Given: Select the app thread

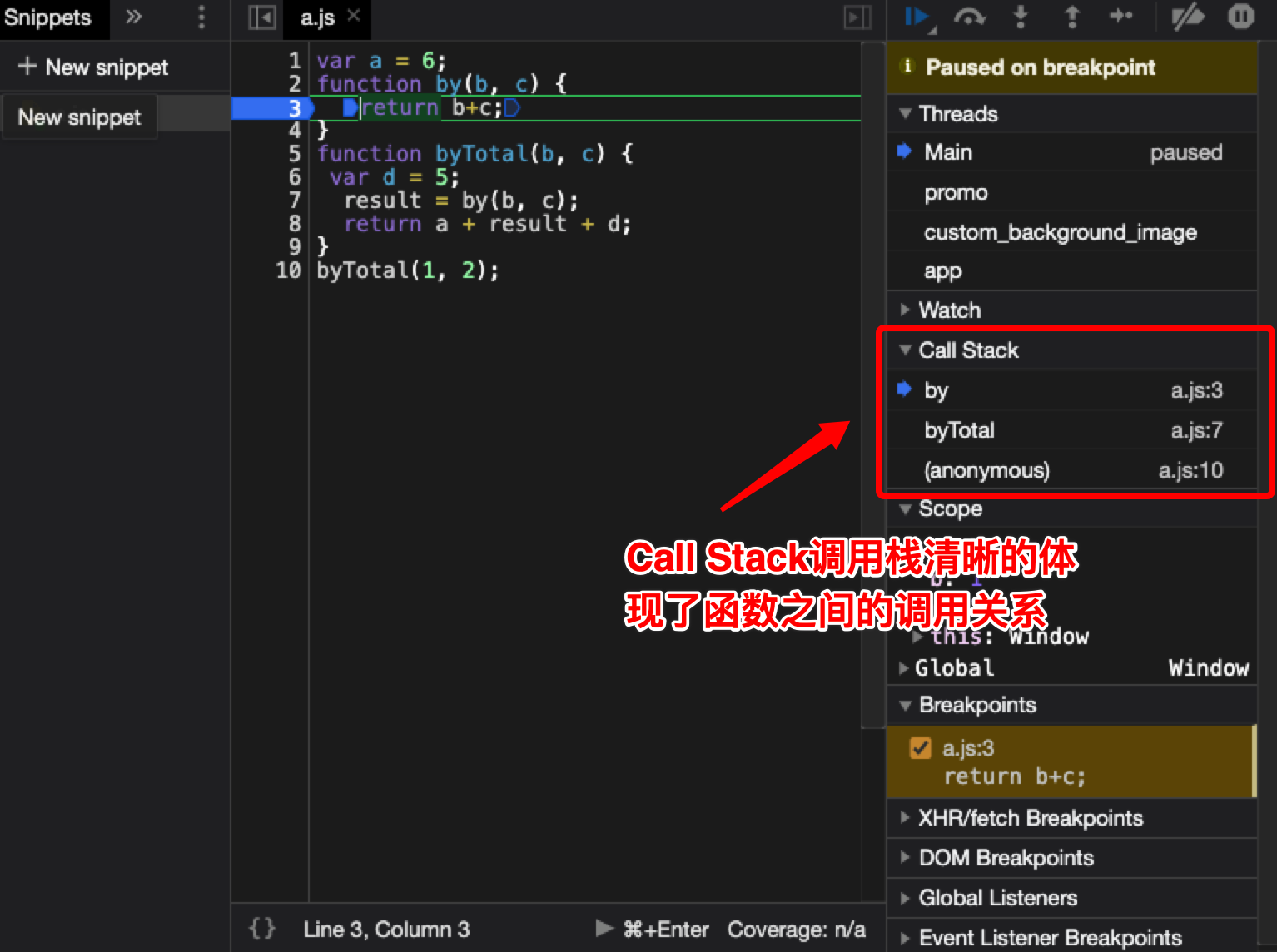Looking at the screenshot, I should pyautogui.click(x=1071, y=271).
